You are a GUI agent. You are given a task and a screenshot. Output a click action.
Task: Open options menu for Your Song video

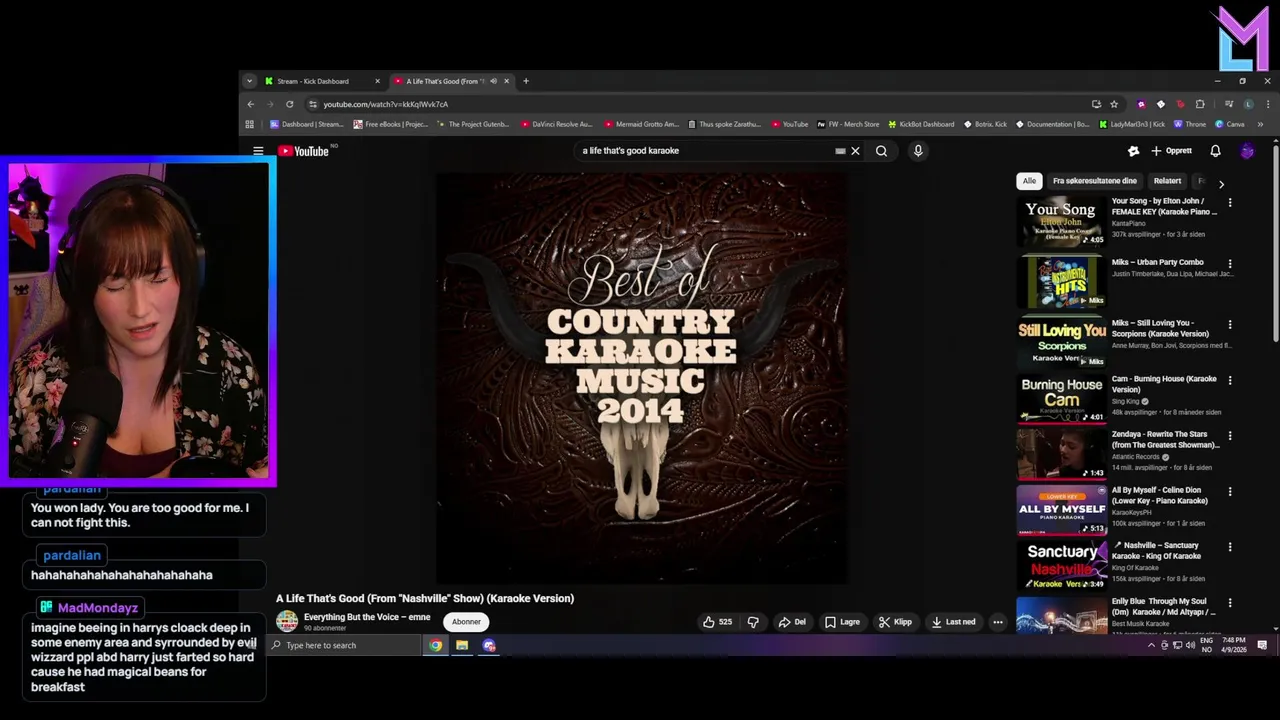(1230, 203)
